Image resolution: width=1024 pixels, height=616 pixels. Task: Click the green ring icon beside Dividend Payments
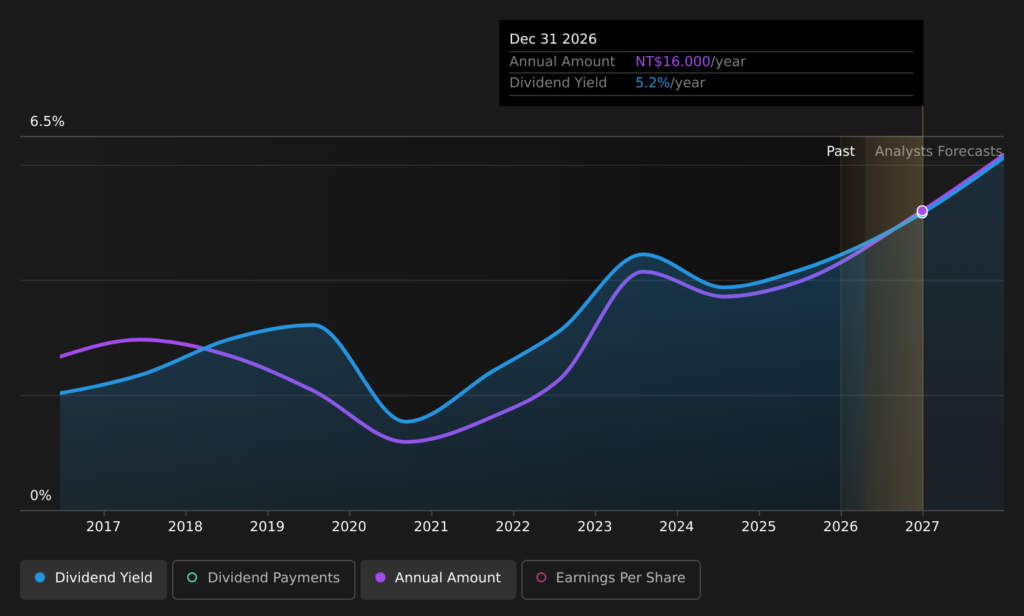[x=192, y=578]
